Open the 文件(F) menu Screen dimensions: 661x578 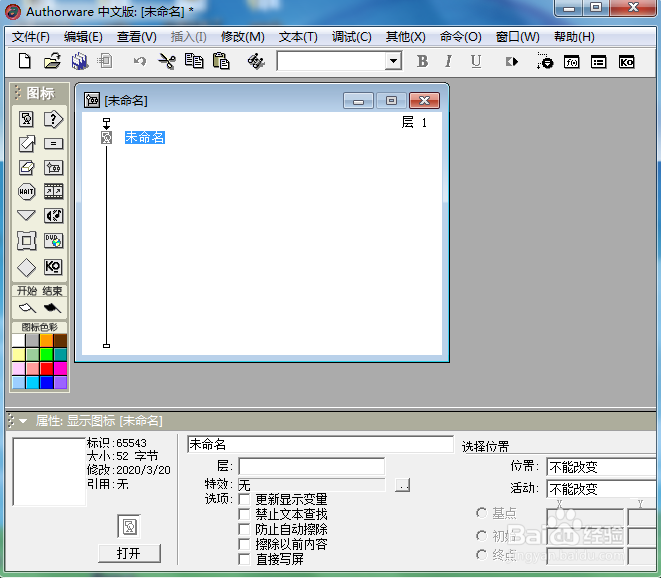click(x=31, y=37)
